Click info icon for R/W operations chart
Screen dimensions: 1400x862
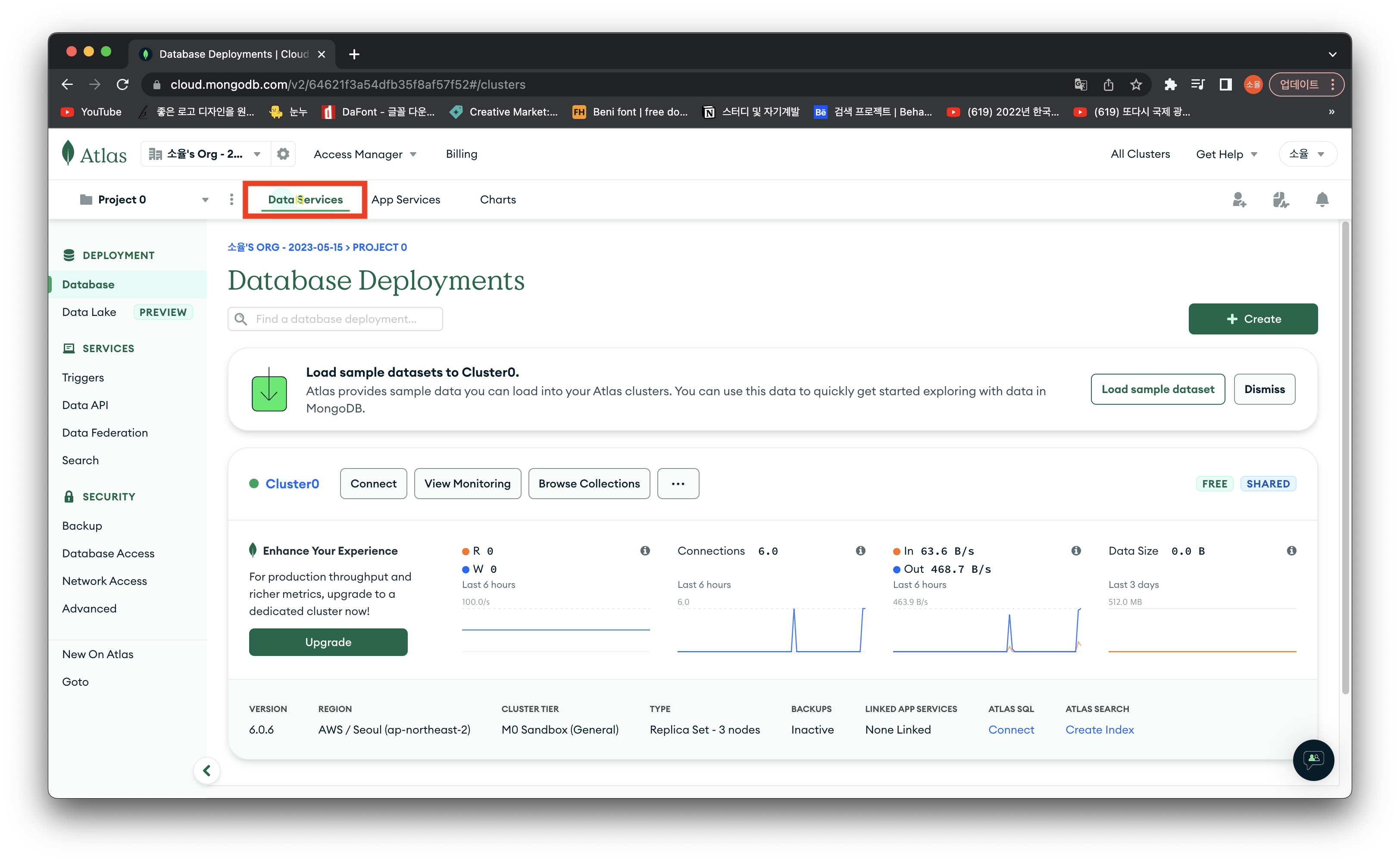645,551
